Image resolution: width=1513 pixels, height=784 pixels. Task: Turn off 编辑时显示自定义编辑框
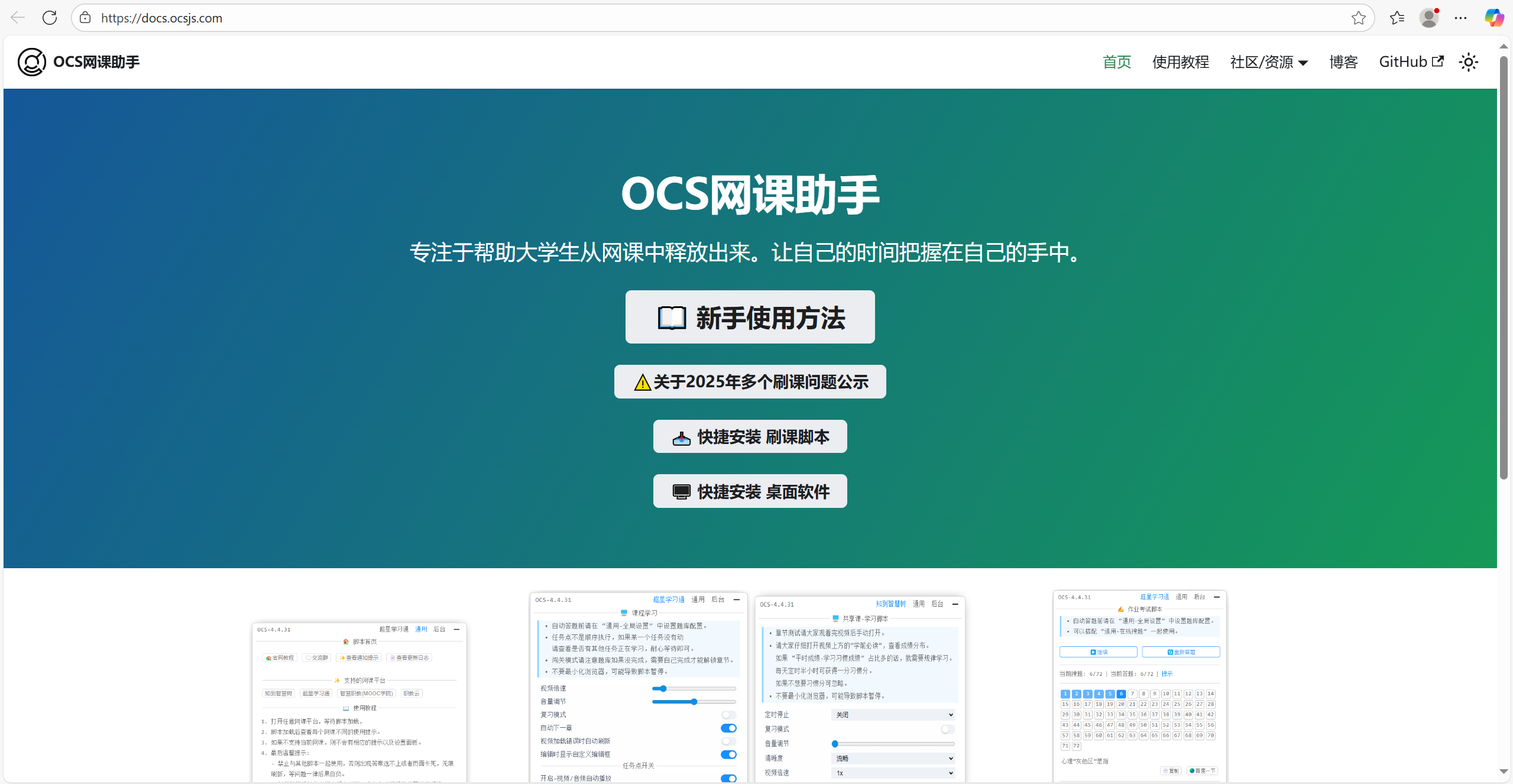728,754
